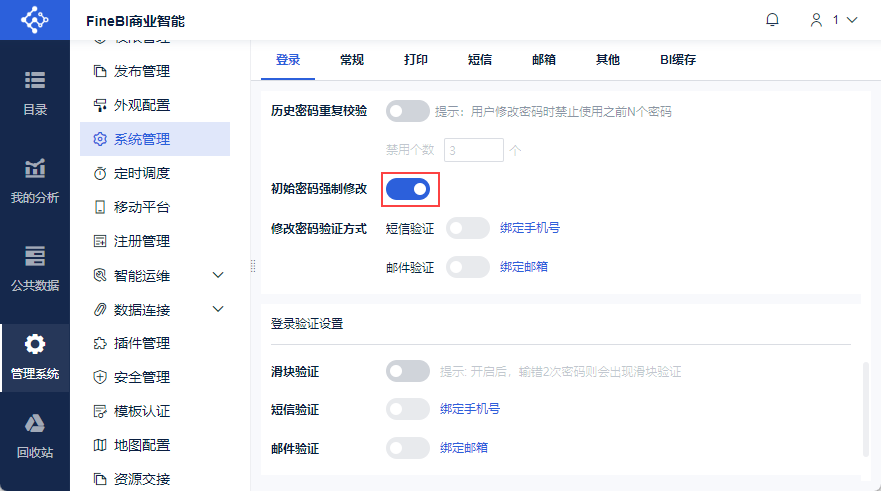Select 定时调度 clock icon item
The image size is (881, 491).
100,173
